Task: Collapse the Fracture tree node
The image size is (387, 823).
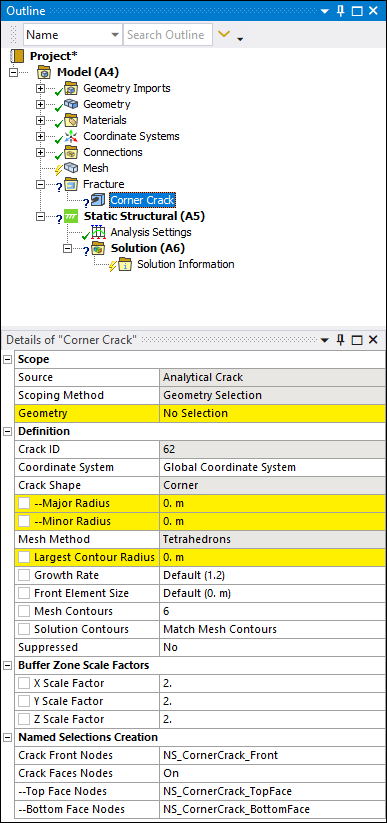Action: click(x=40, y=184)
